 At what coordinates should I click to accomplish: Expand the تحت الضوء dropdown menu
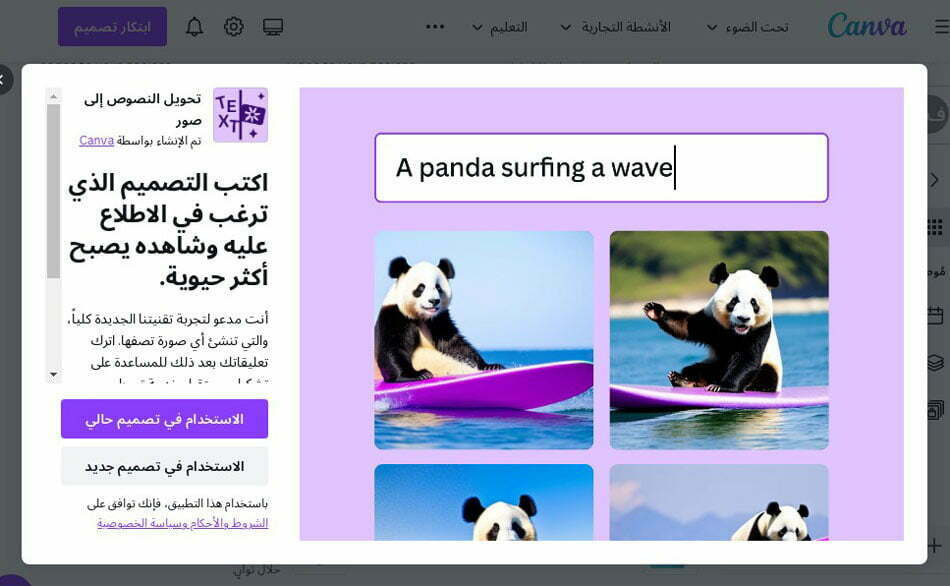coord(748,27)
